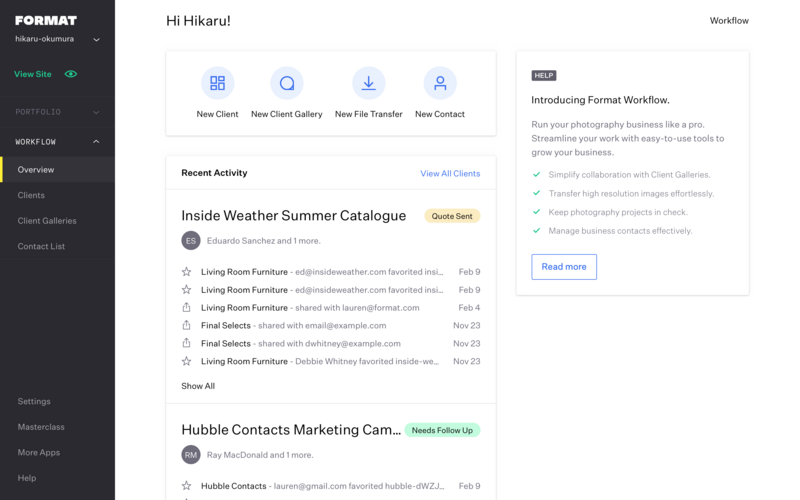Click Hubble Contacts lauren@gmail.com favorited entry

[322, 486]
